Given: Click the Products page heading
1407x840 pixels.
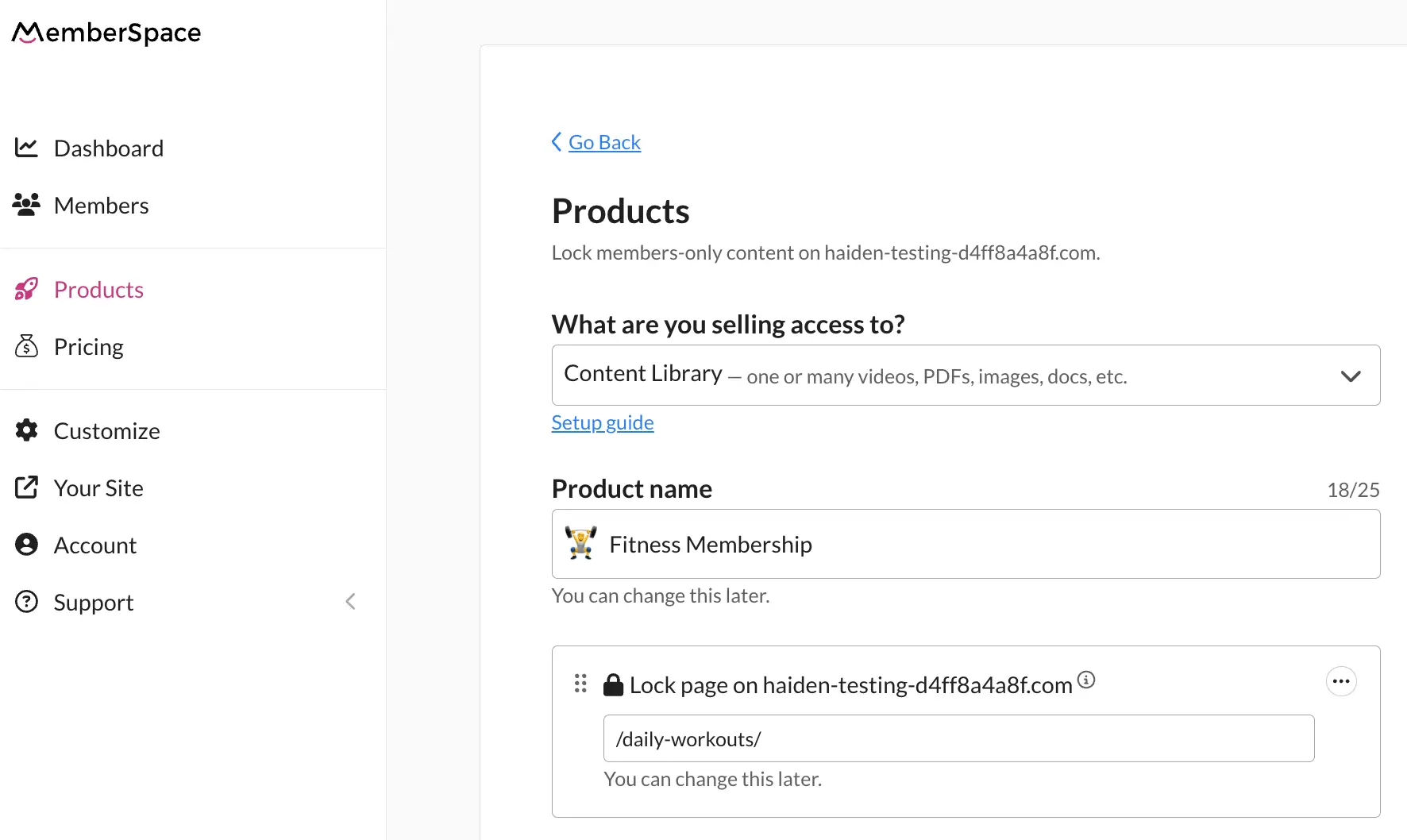Looking at the screenshot, I should click(x=621, y=211).
